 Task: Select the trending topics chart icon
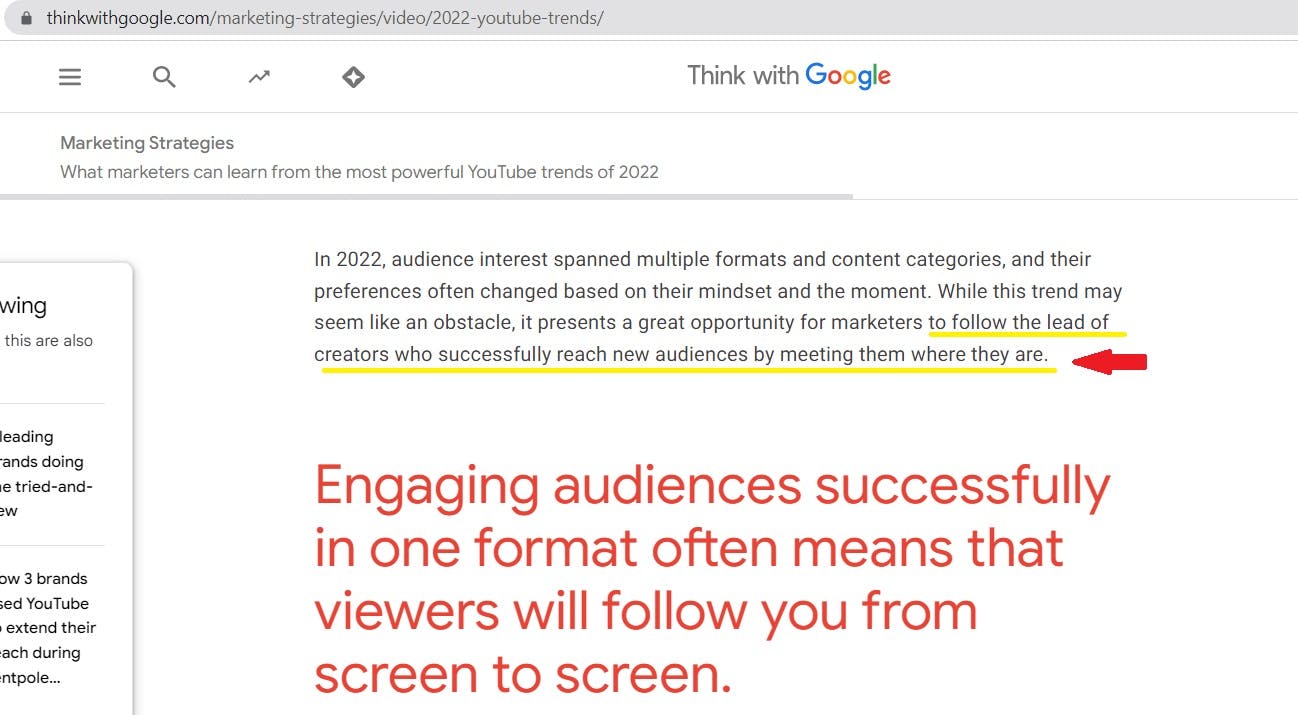[x=259, y=76]
